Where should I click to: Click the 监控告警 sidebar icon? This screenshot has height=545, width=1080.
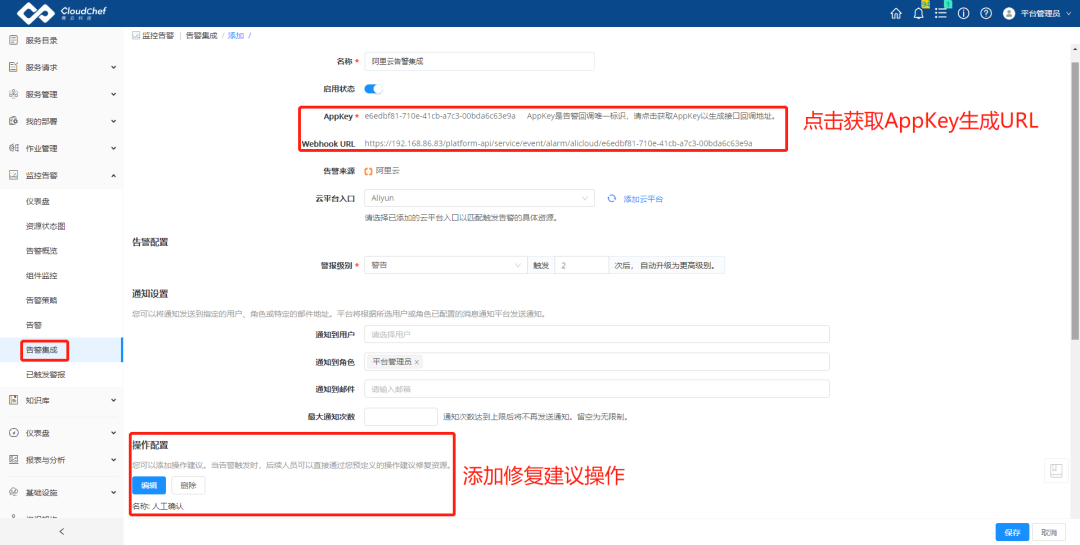click(x=12, y=175)
